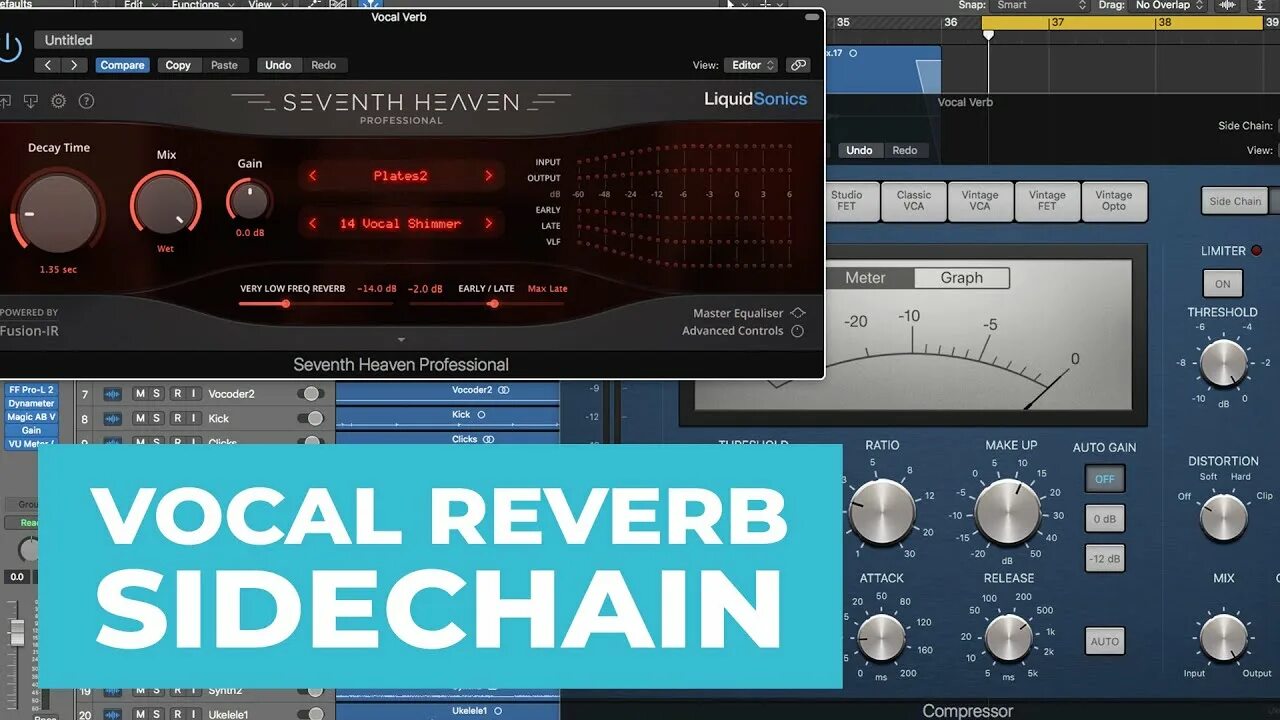
Task: Click the Ukelele1 track waveform icon
Action: point(112,714)
